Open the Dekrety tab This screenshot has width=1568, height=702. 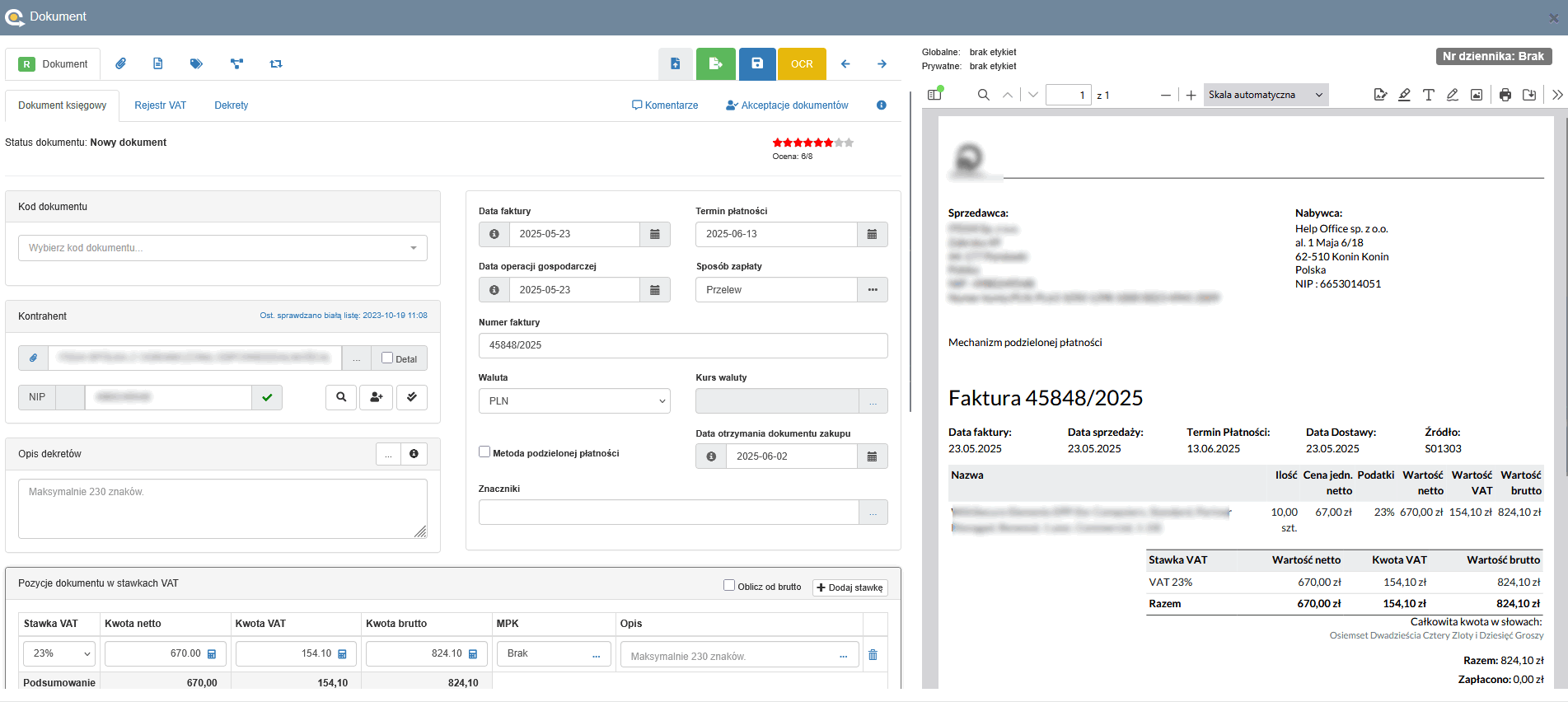(x=231, y=105)
